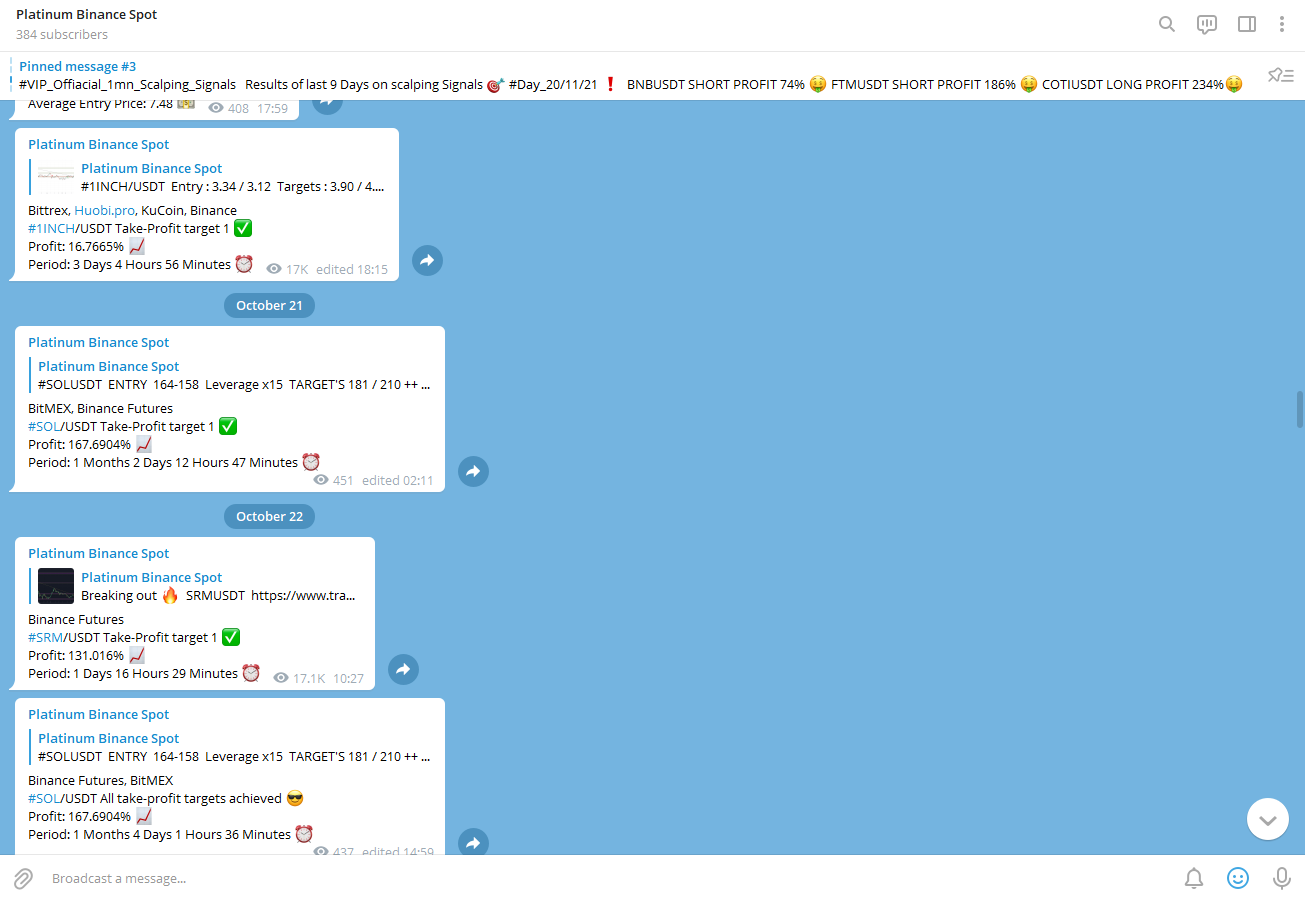Open the quoted SOLUSDT reply above Binance Futures, BitMEX
This screenshot has width=1305, height=900.
point(231,747)
